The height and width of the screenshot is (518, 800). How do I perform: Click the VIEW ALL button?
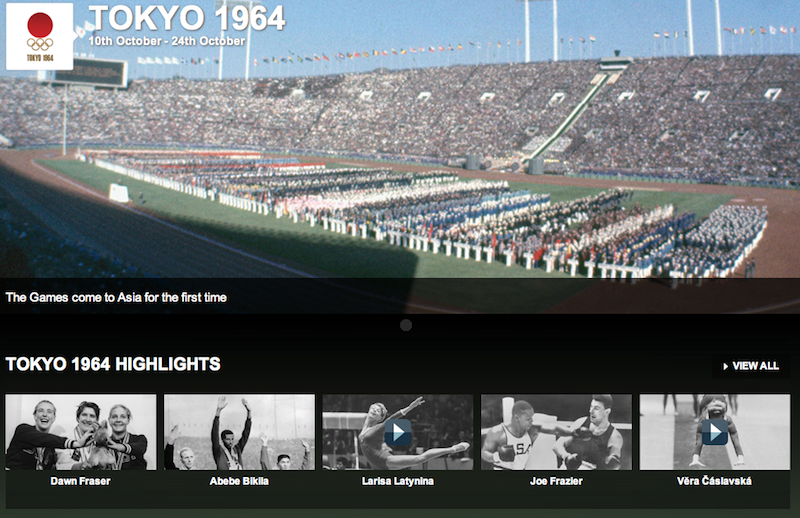point(751,366)
